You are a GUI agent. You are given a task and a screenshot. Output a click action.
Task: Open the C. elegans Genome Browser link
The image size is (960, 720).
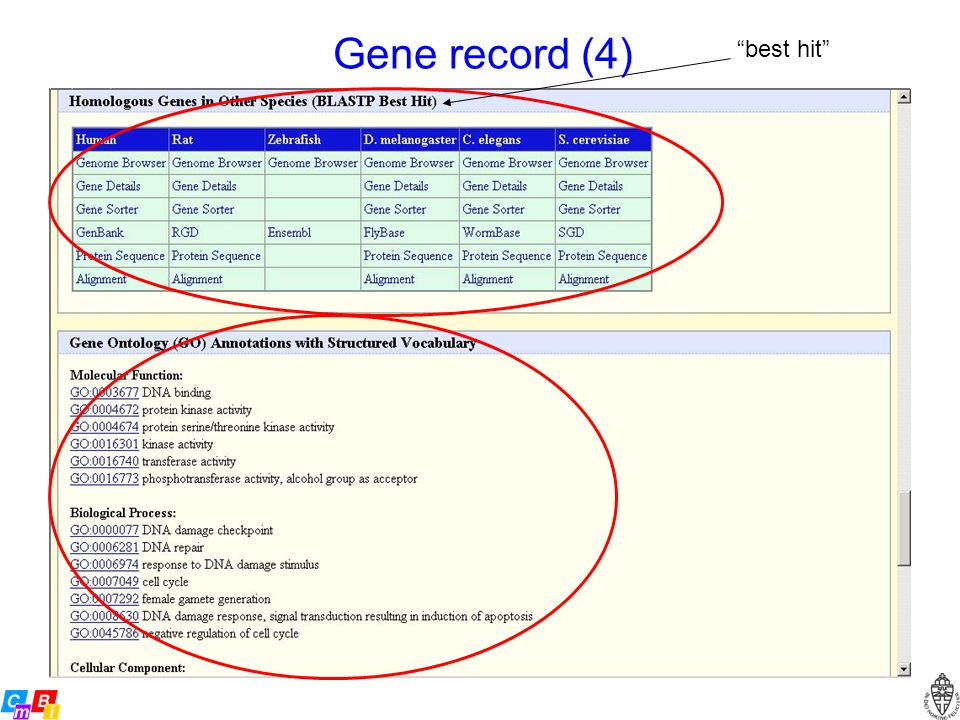[507, 163]
